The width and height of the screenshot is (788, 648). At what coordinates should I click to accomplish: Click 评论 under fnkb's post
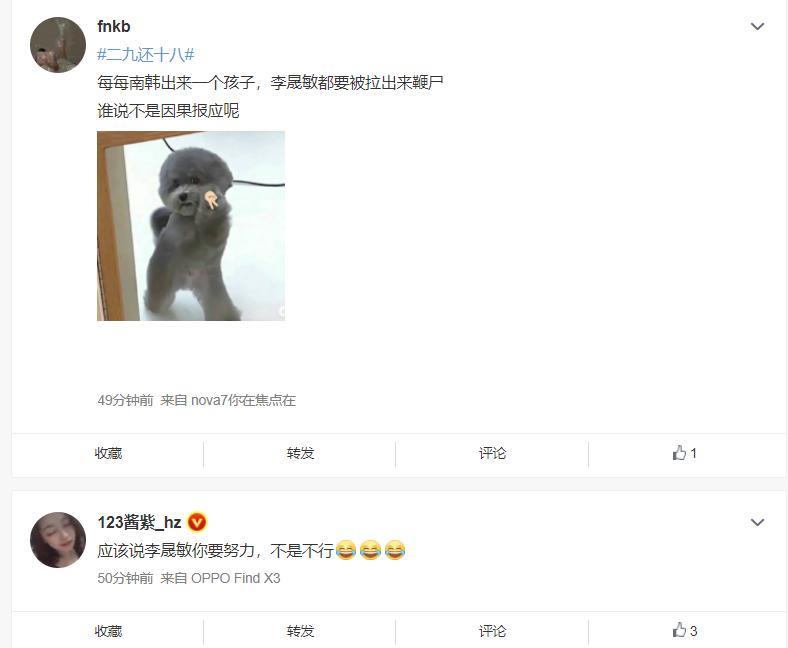point(492,453)
